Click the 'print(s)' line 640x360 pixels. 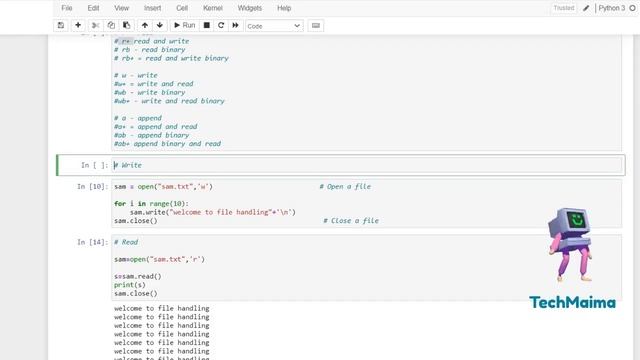point(130,285)
